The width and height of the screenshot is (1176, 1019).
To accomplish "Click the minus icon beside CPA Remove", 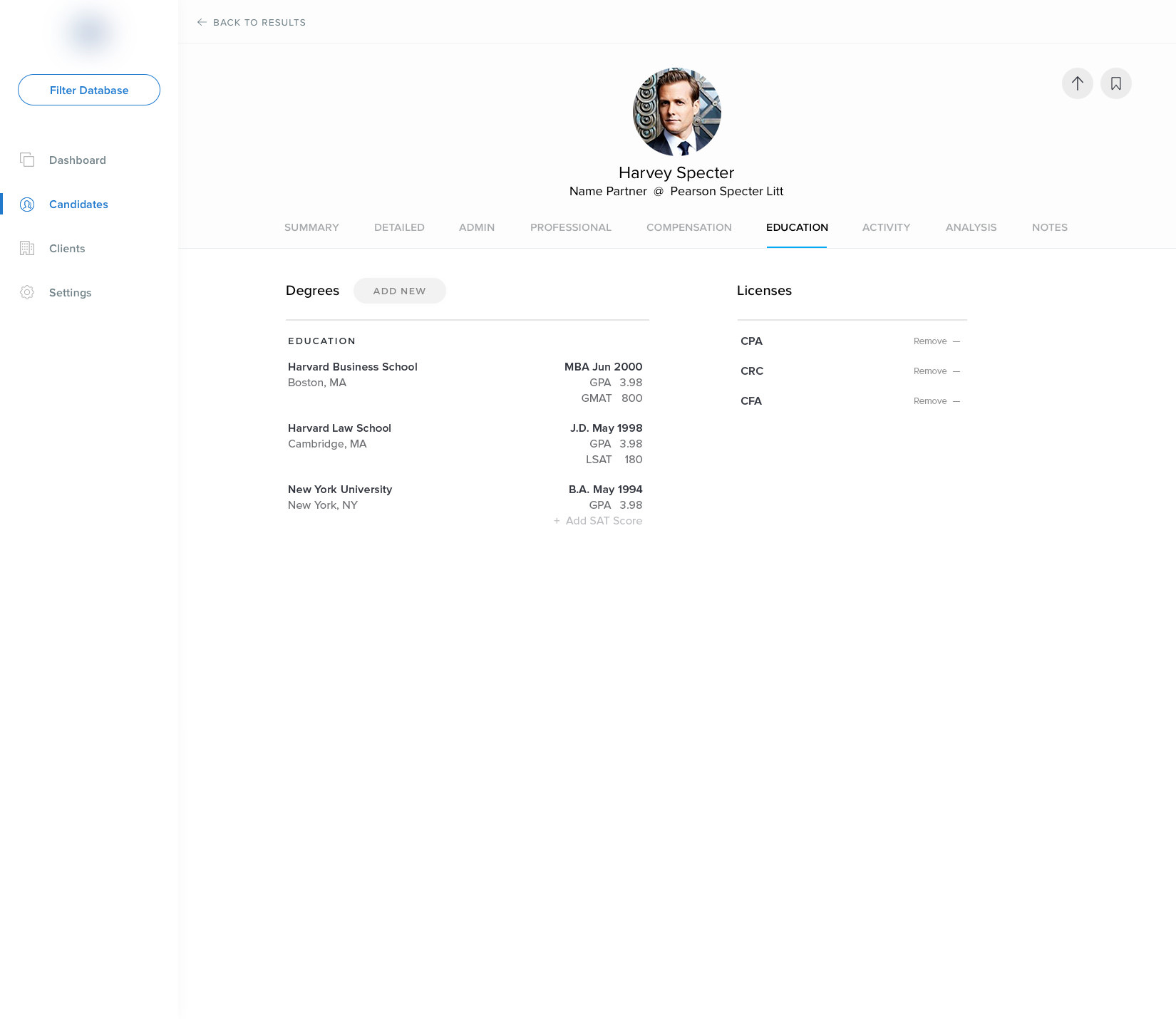I will [956, 341].
